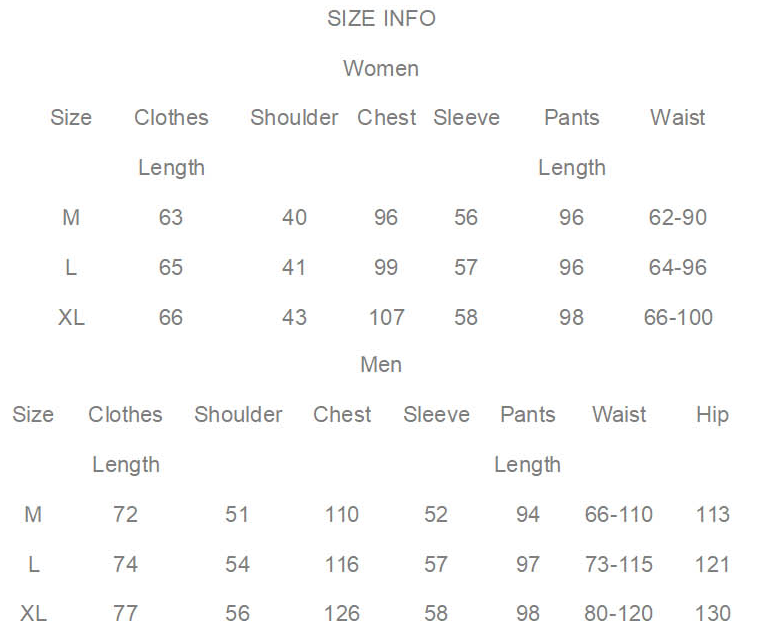Viewport: 771px width, 629px height.
Task: Click the Women's waist value 62-90
Action: pyautogui.click(x=678, y=218)
